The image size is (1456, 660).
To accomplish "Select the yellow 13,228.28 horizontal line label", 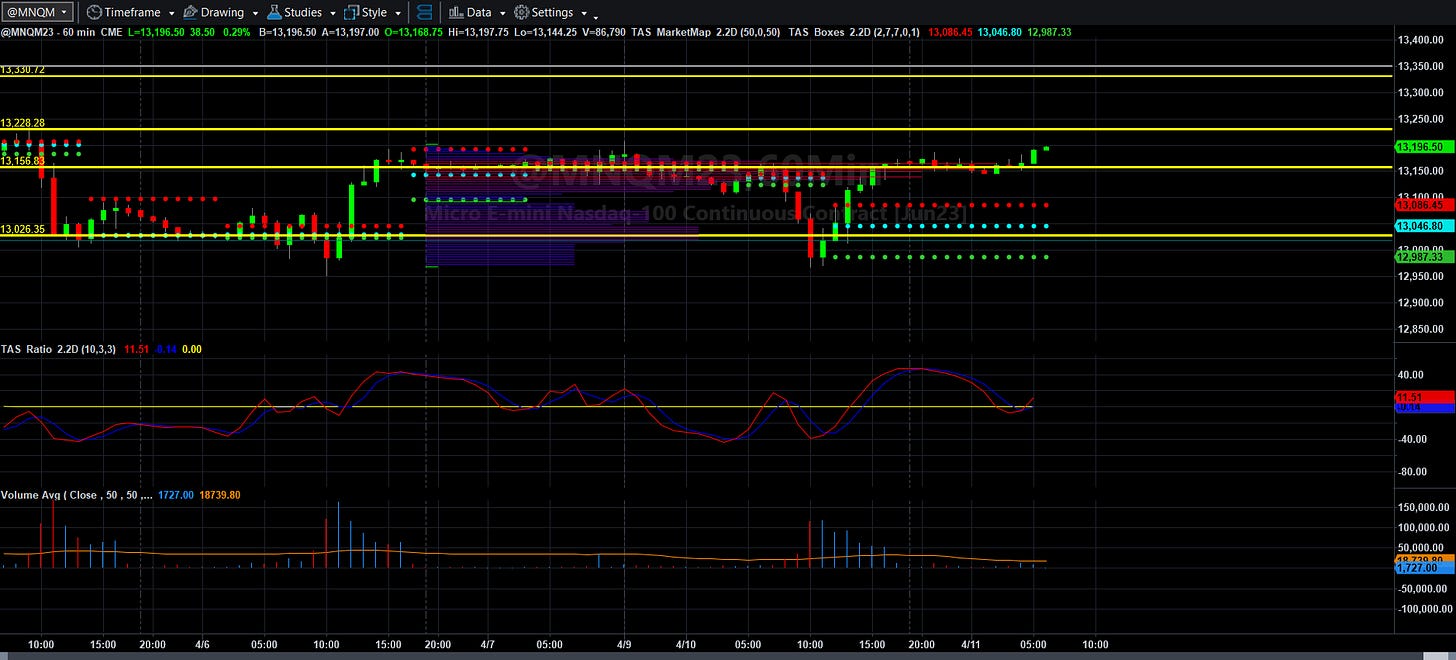I will coord(23,123).
